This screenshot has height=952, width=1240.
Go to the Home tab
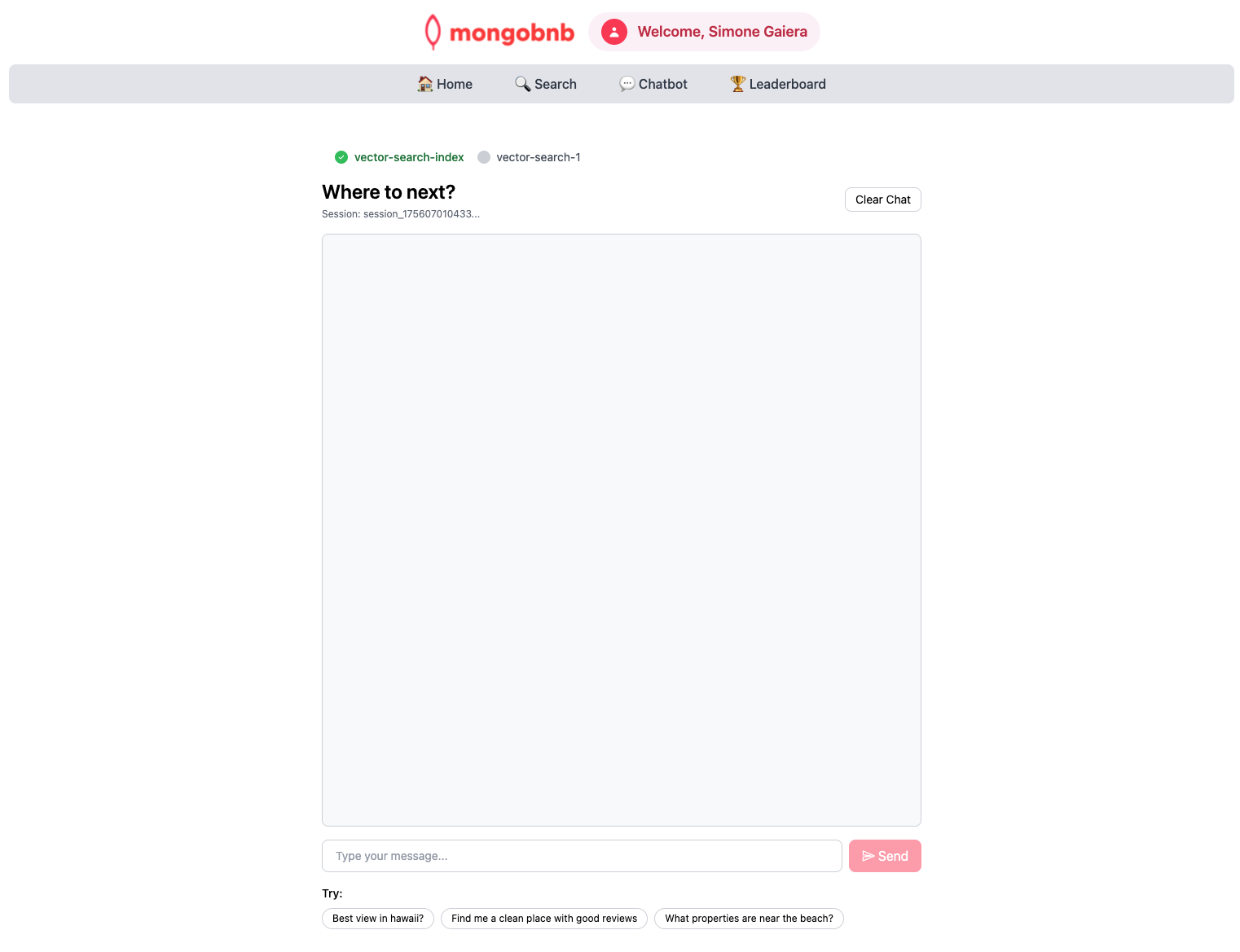coord(455,84)
